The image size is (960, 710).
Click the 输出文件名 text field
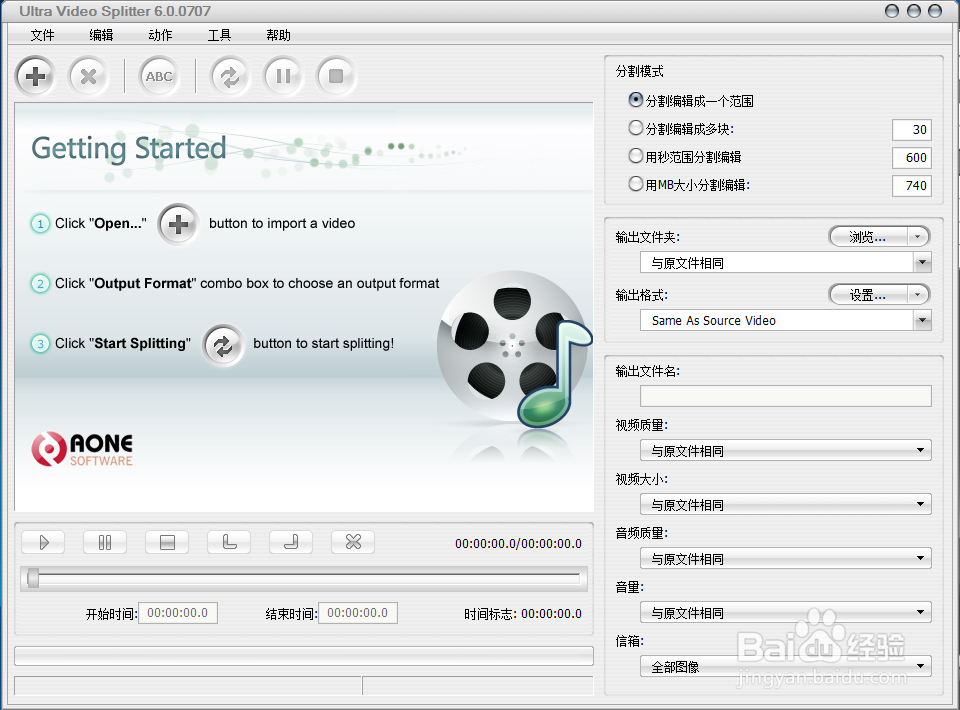click(x=786, y=396)
